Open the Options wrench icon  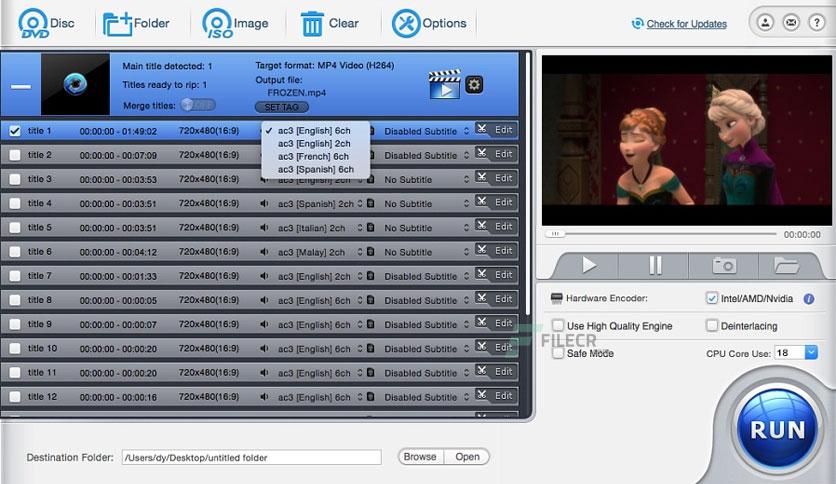pyautogui.click(x=406, y=23)
